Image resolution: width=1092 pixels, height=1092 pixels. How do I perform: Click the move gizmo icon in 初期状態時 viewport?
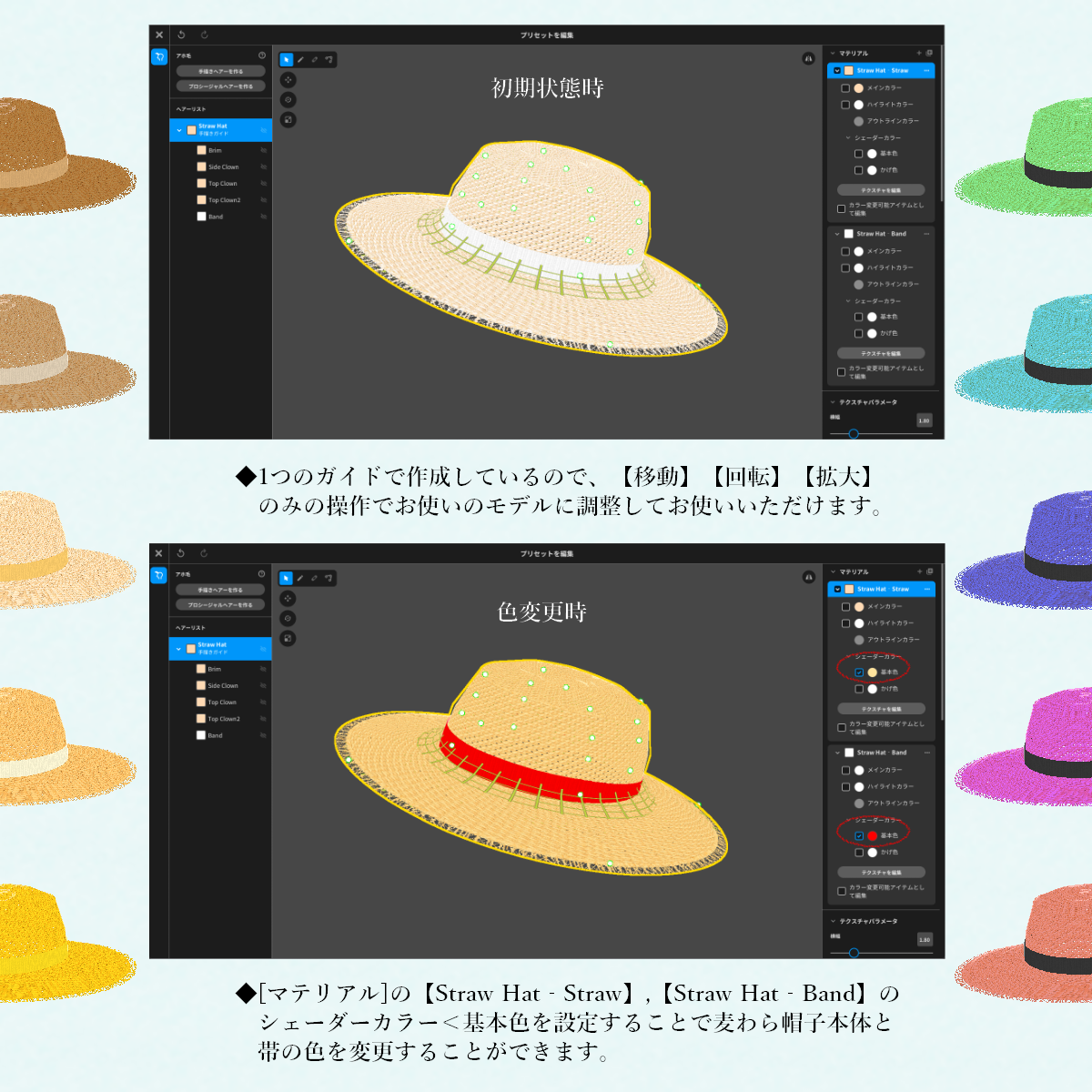point(288,80)
